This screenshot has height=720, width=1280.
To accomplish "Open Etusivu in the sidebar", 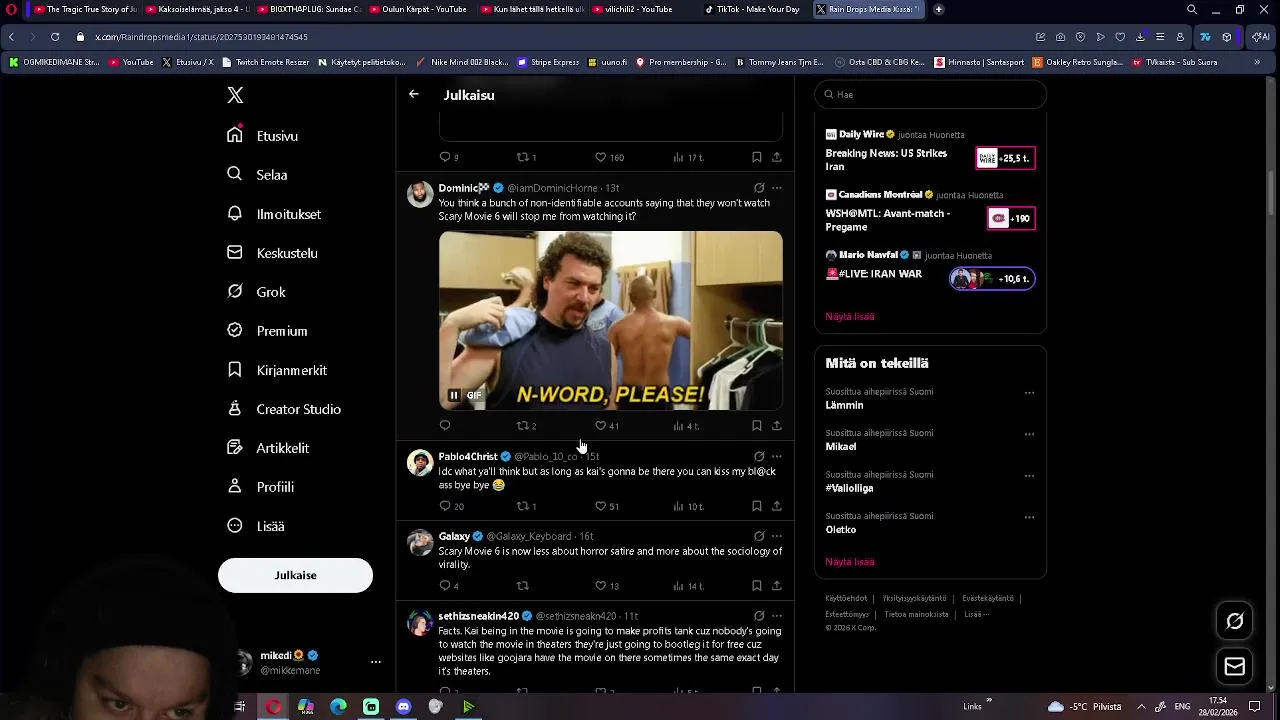I will [x=263, y=136].
